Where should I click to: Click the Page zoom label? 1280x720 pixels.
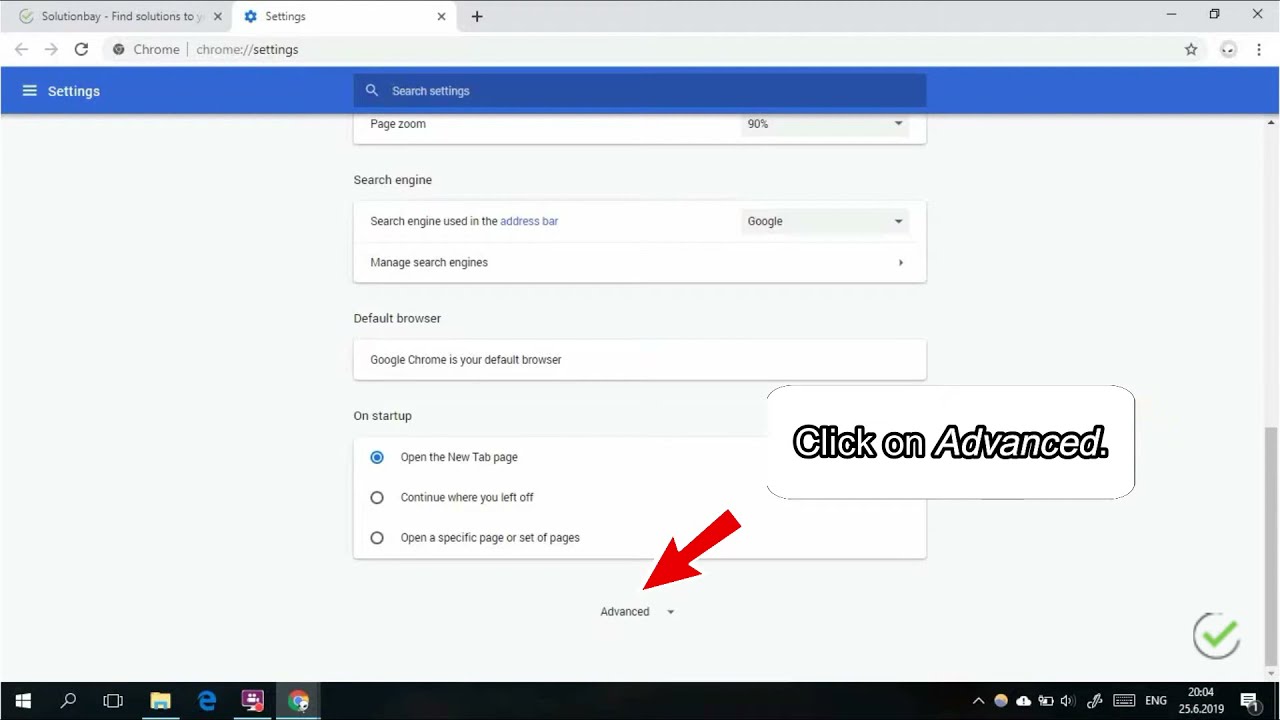click(x=398, y=124)
